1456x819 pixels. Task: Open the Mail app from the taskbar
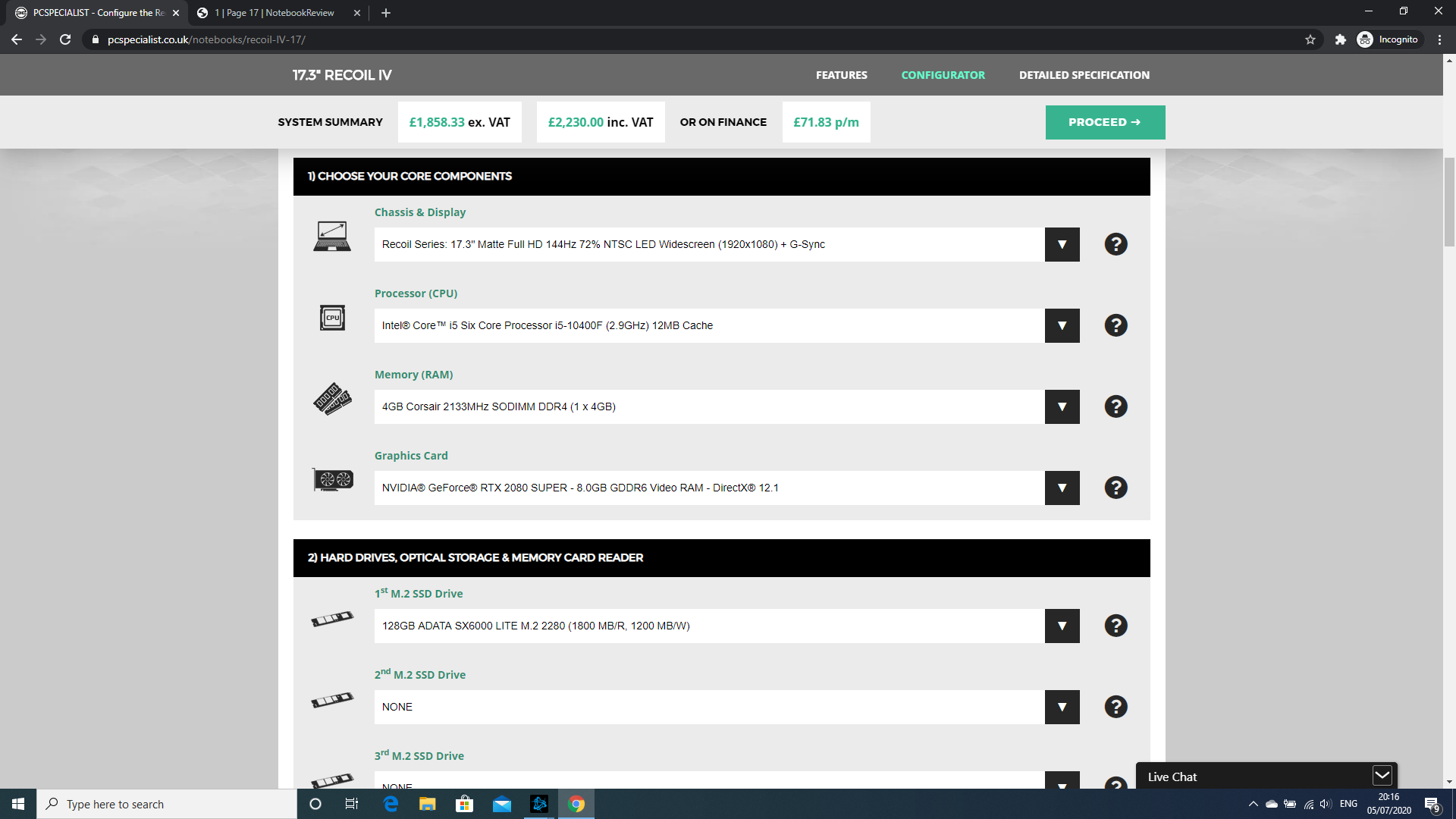coord(501,804)
